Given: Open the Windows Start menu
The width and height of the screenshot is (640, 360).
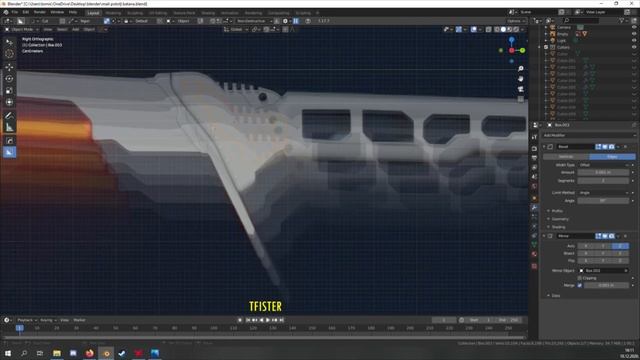Looking at the screenshot, I should tap(7, 353).
